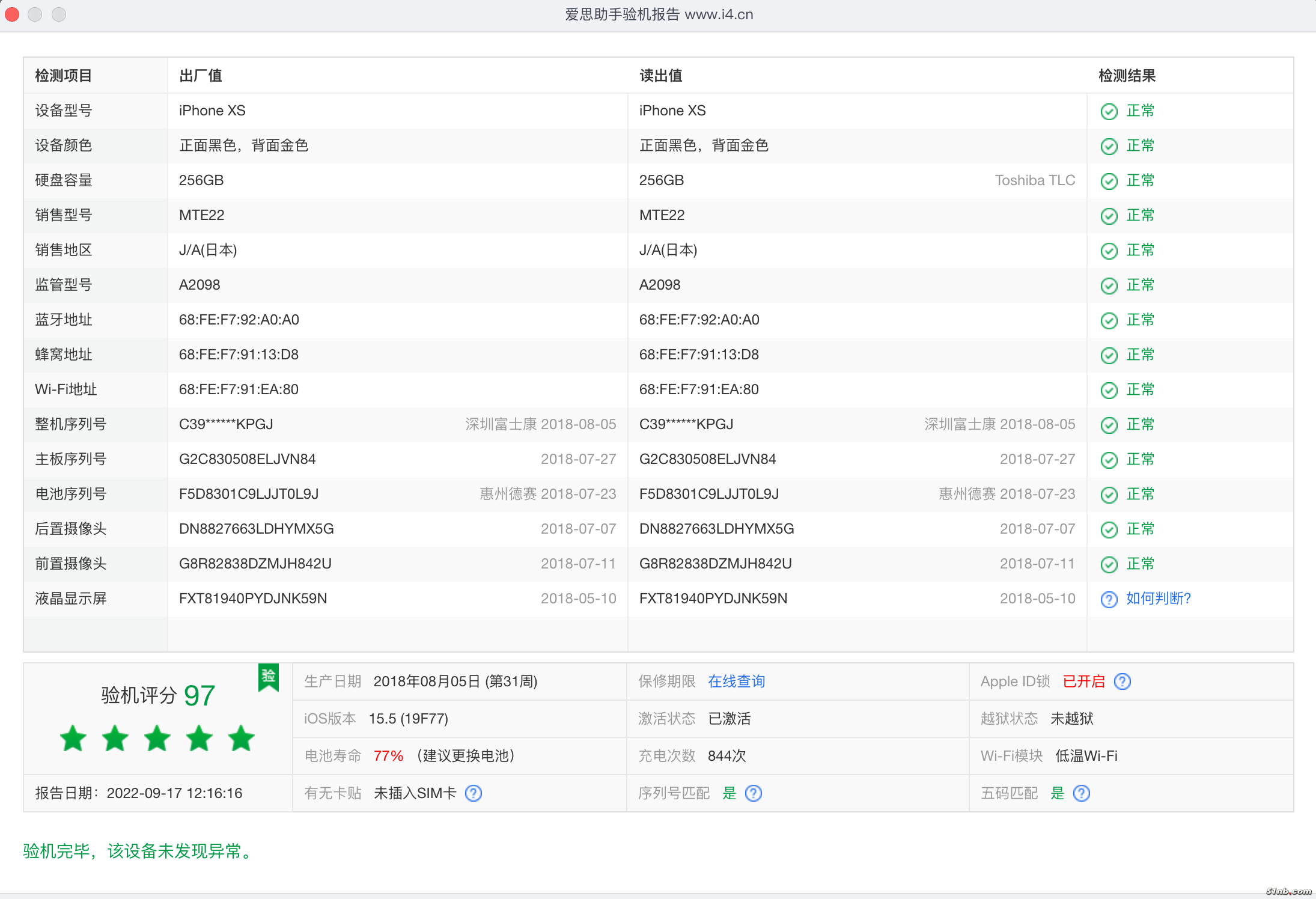Click the green check icon for 硬盘容量
Image resolution: width=1316 pixels, height=899 pixels.
click(x=1109, y=181)
